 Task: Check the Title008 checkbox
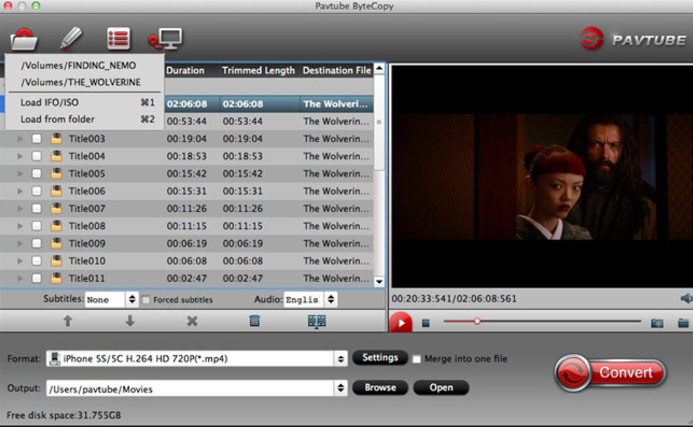pos(37,226)
